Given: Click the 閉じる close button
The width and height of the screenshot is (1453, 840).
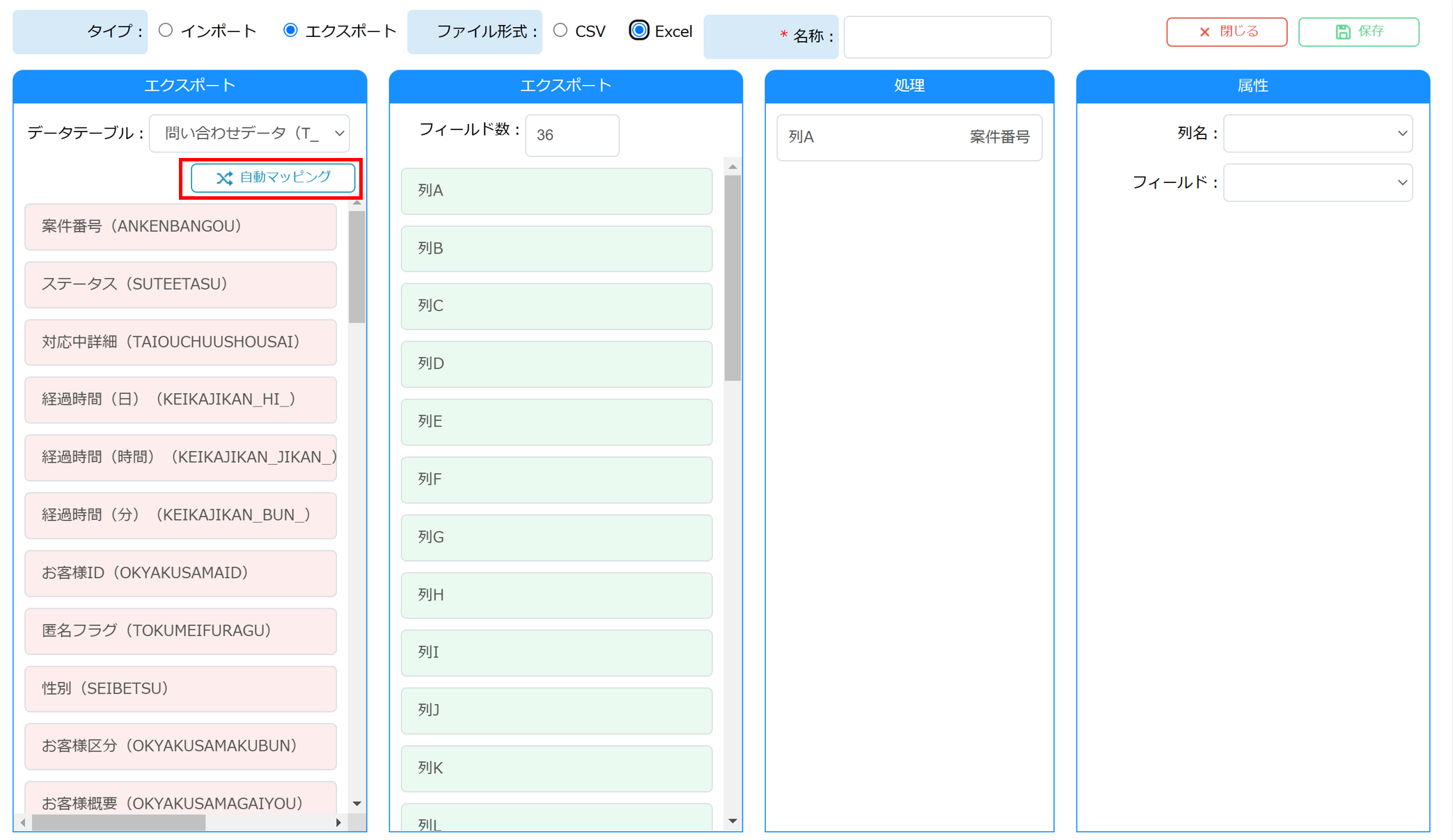Looking at the screenshot, I should [x=1227, y=32].
